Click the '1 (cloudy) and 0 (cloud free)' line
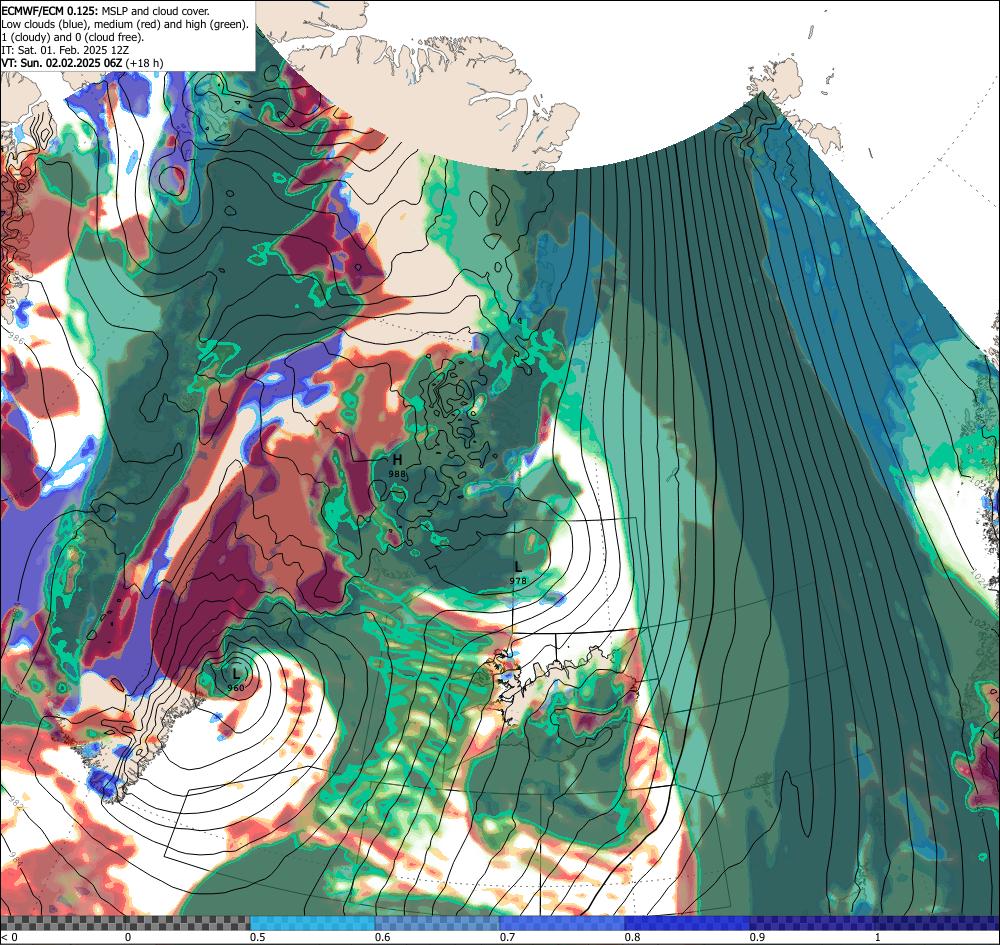 [x=73, y=37]
